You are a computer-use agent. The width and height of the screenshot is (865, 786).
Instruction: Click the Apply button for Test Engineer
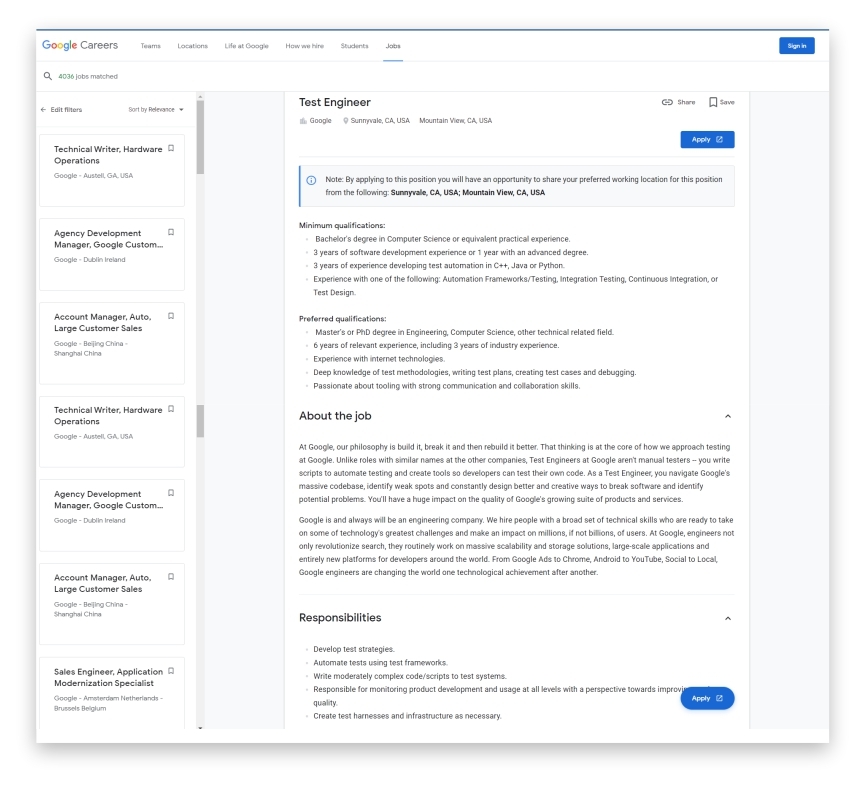(706, 139)
